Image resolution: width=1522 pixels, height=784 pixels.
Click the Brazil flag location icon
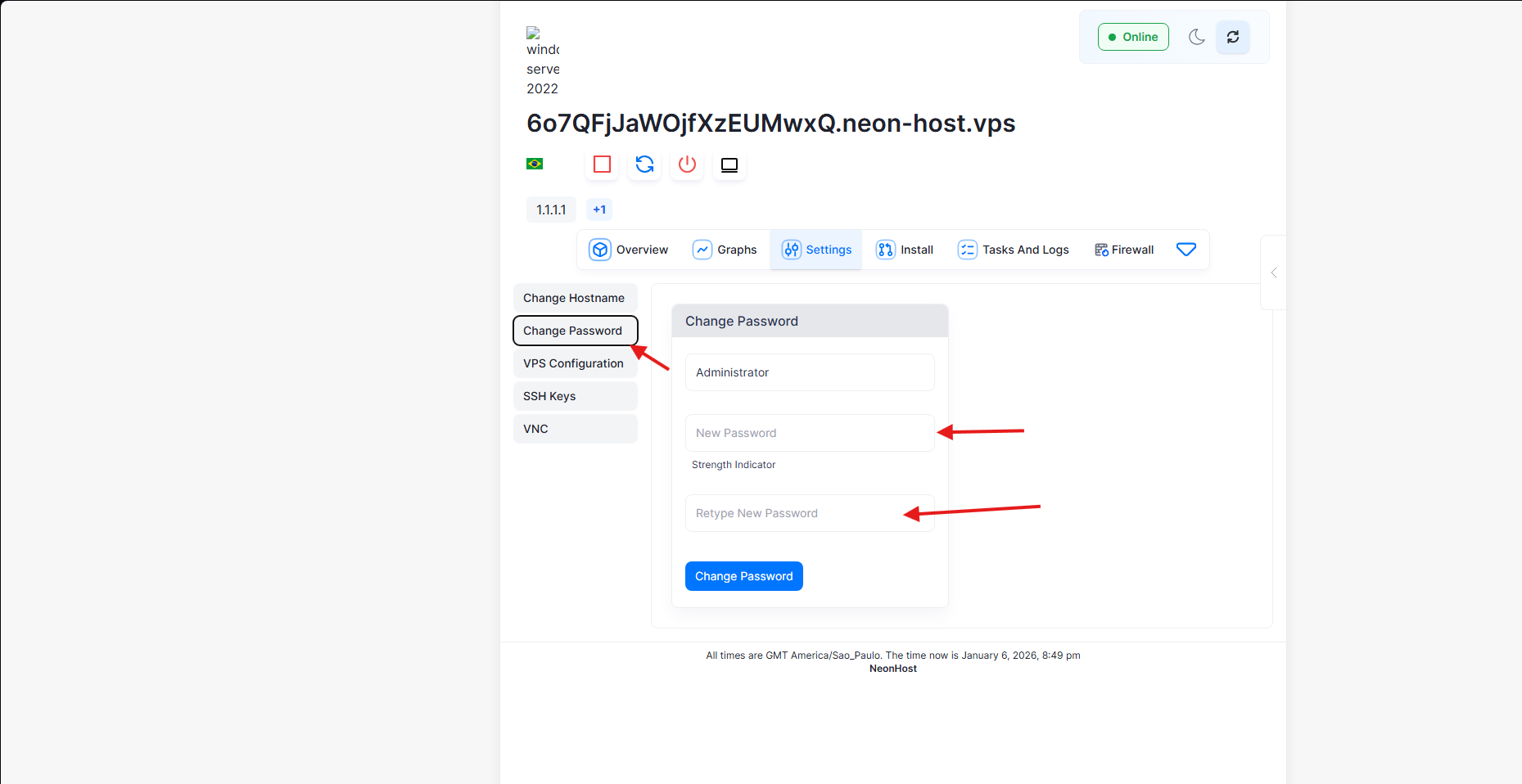tap(535, 164)
